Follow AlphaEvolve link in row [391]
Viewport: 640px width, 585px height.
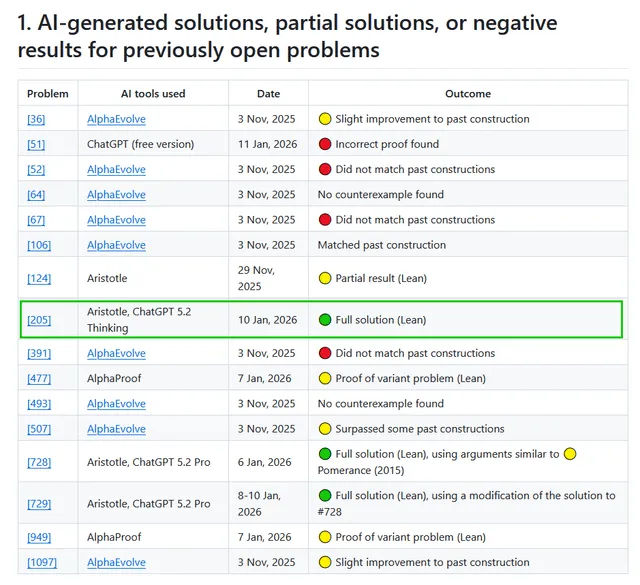(x=116, y=354)
